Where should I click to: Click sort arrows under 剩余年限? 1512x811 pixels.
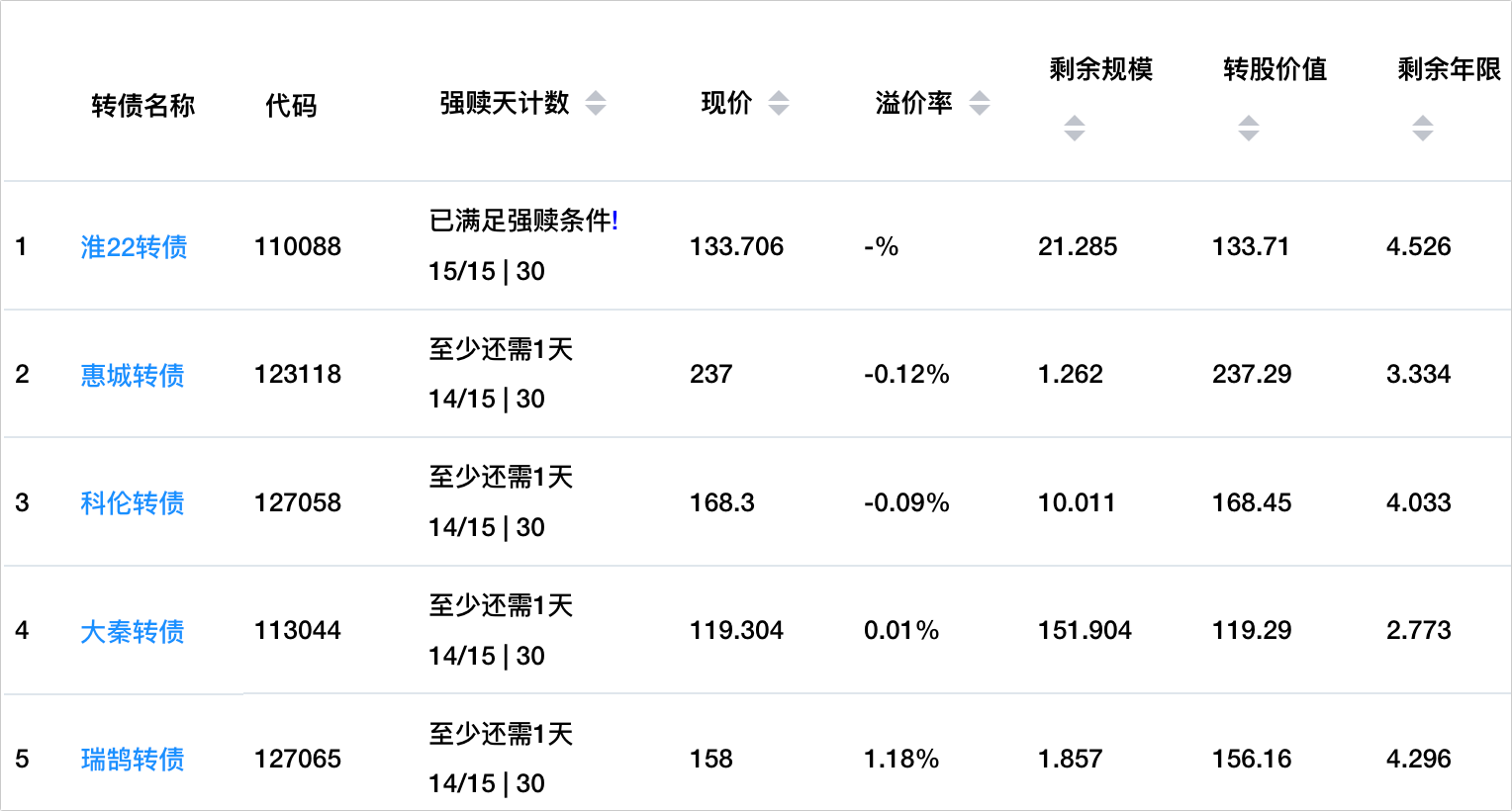(1423, 128)
